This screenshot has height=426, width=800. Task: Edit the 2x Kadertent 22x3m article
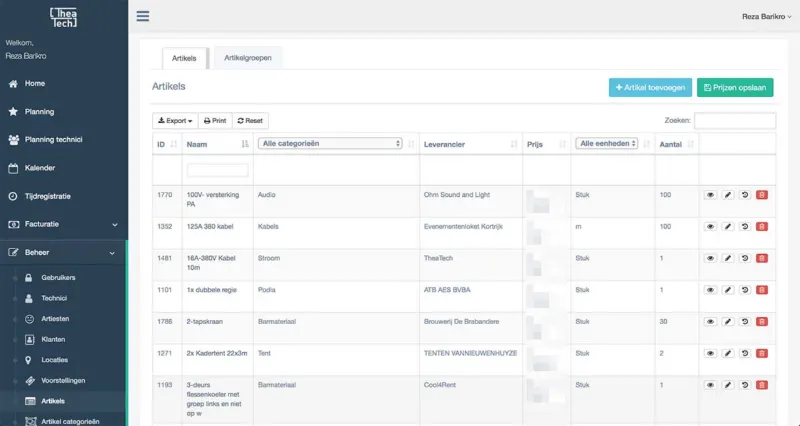tap(728, 353)
